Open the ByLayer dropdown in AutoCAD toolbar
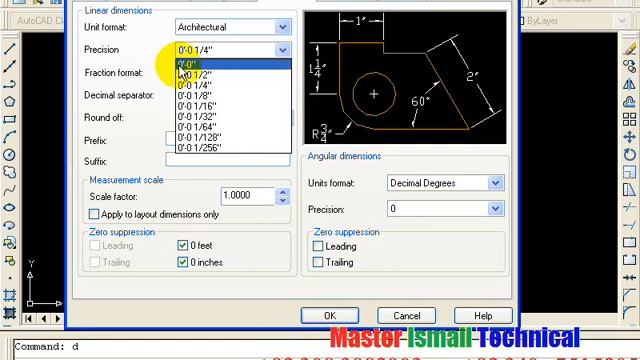640x360 pixels. [x=622, y=20]
